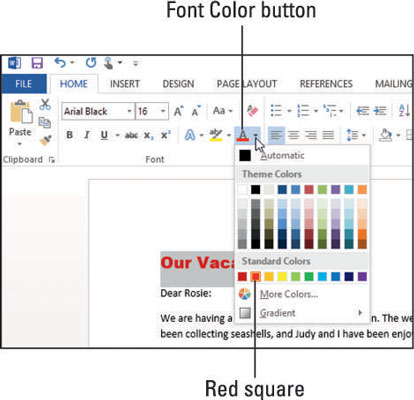Click the Undo arrow icon
Screen dimensions: 414x400
tap(60, 62)
